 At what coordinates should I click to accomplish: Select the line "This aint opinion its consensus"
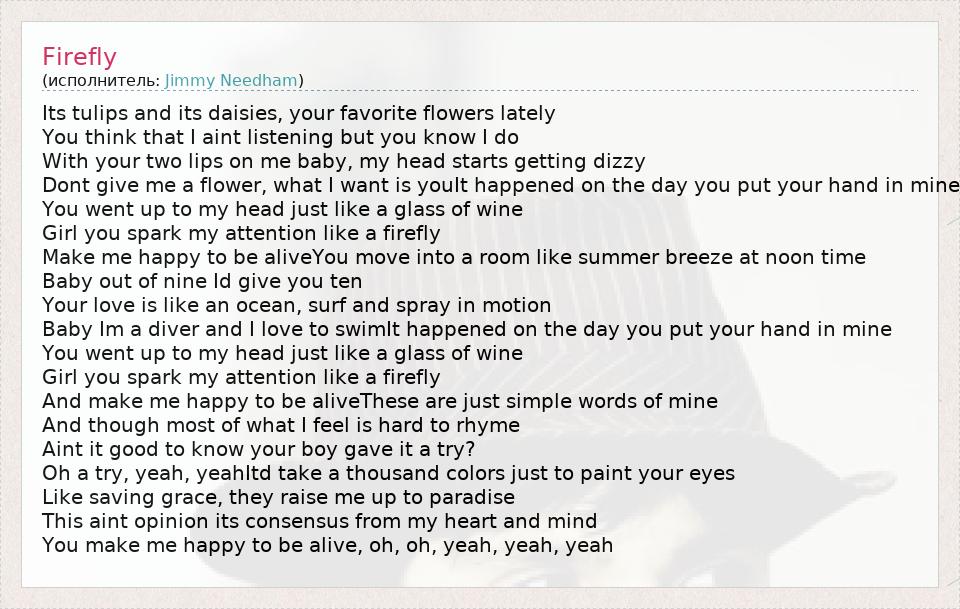(319, 521)
